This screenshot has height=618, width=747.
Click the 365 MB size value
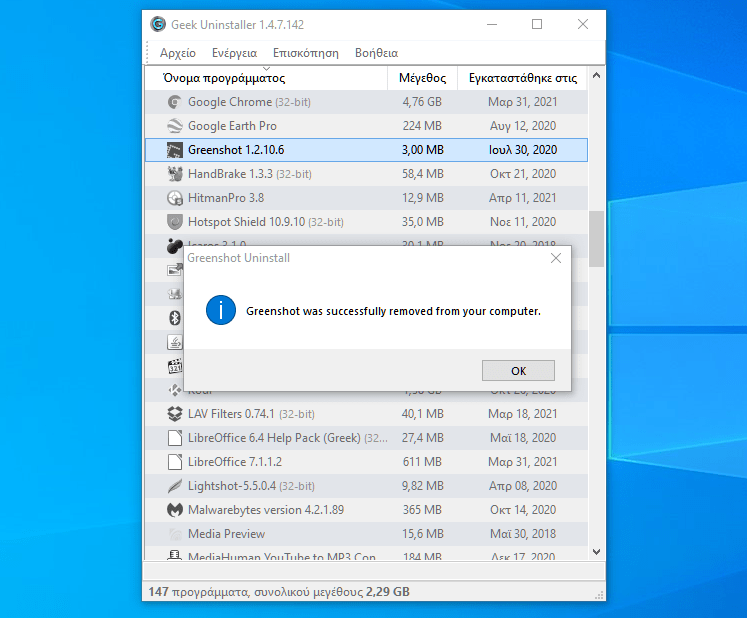coord(422,510)
